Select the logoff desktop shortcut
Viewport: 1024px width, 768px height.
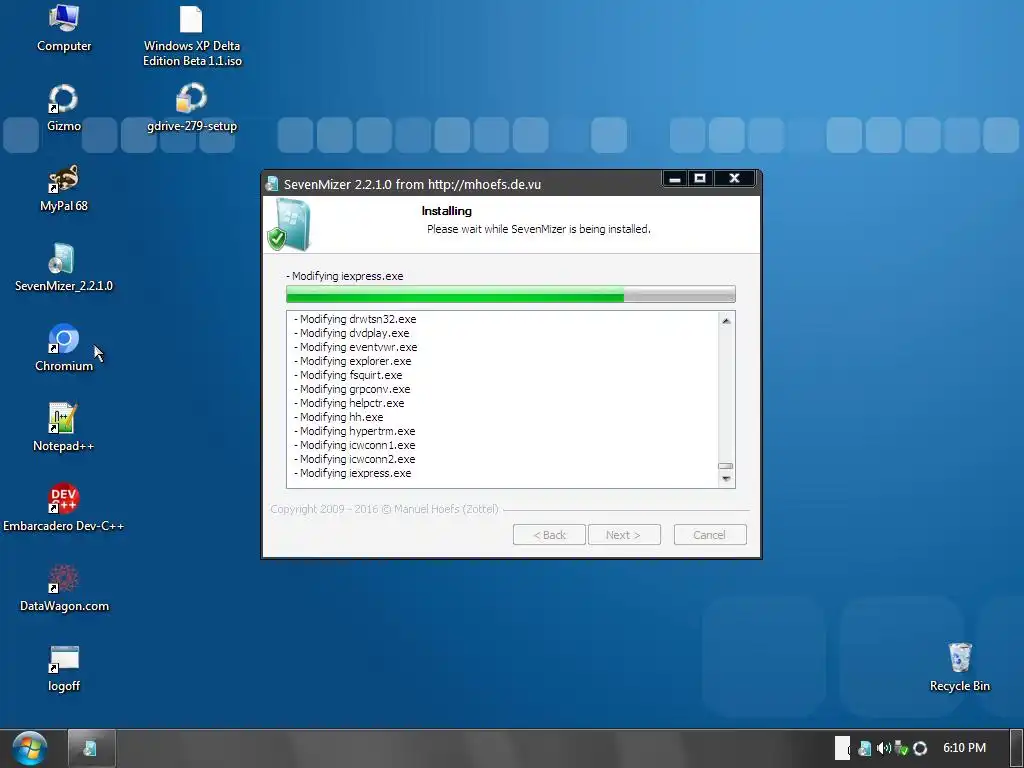click(x=63, y=669)
